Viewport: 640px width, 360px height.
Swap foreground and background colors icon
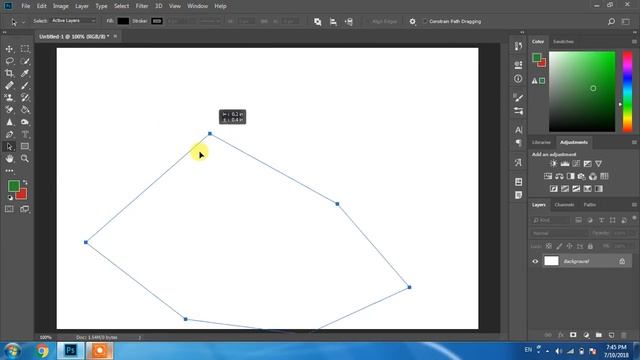[x=25, y=182]
